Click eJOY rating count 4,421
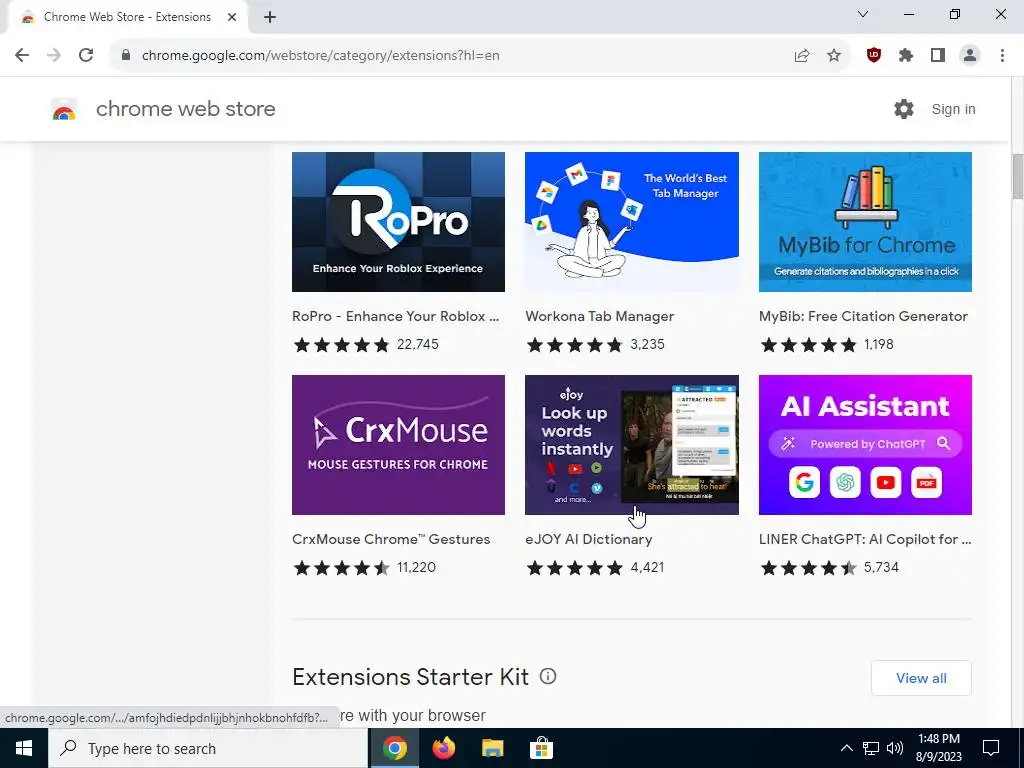1024x768 pixels. [x=647, y=567]
